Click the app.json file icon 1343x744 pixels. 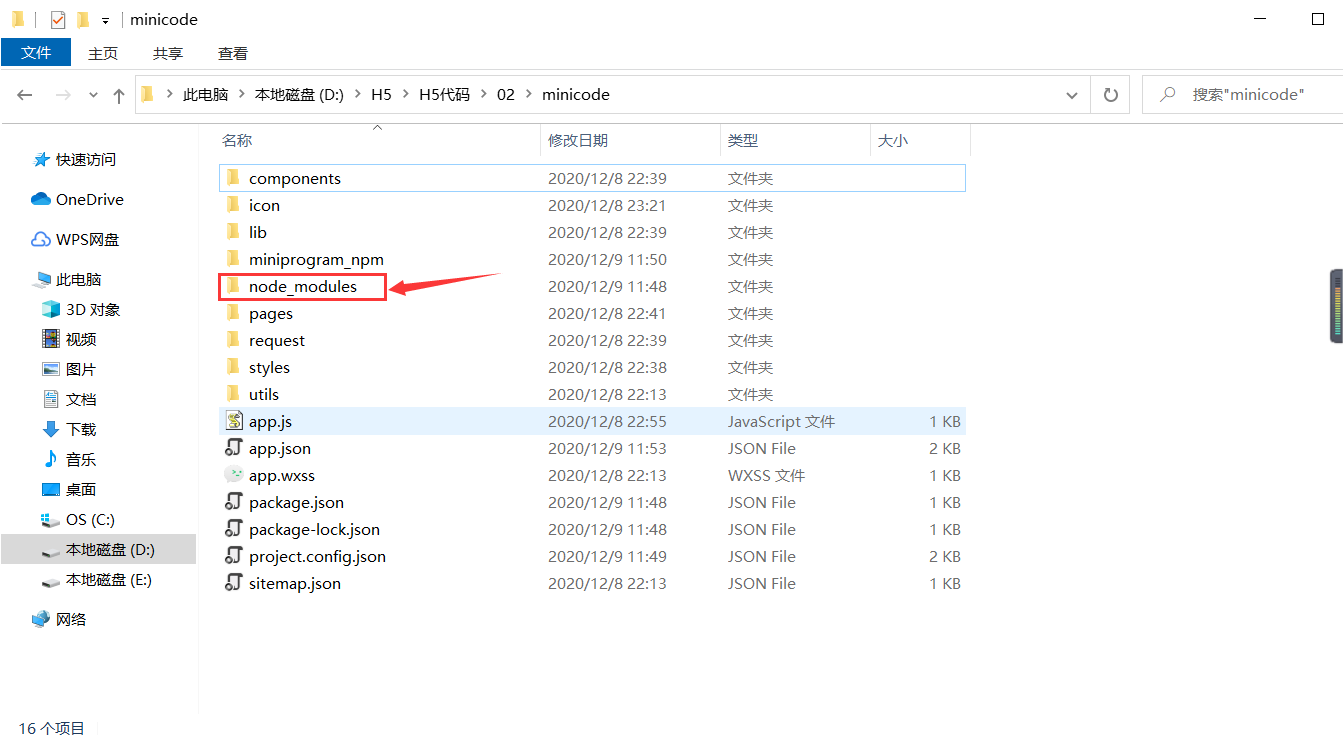click(x=234, y=448)
